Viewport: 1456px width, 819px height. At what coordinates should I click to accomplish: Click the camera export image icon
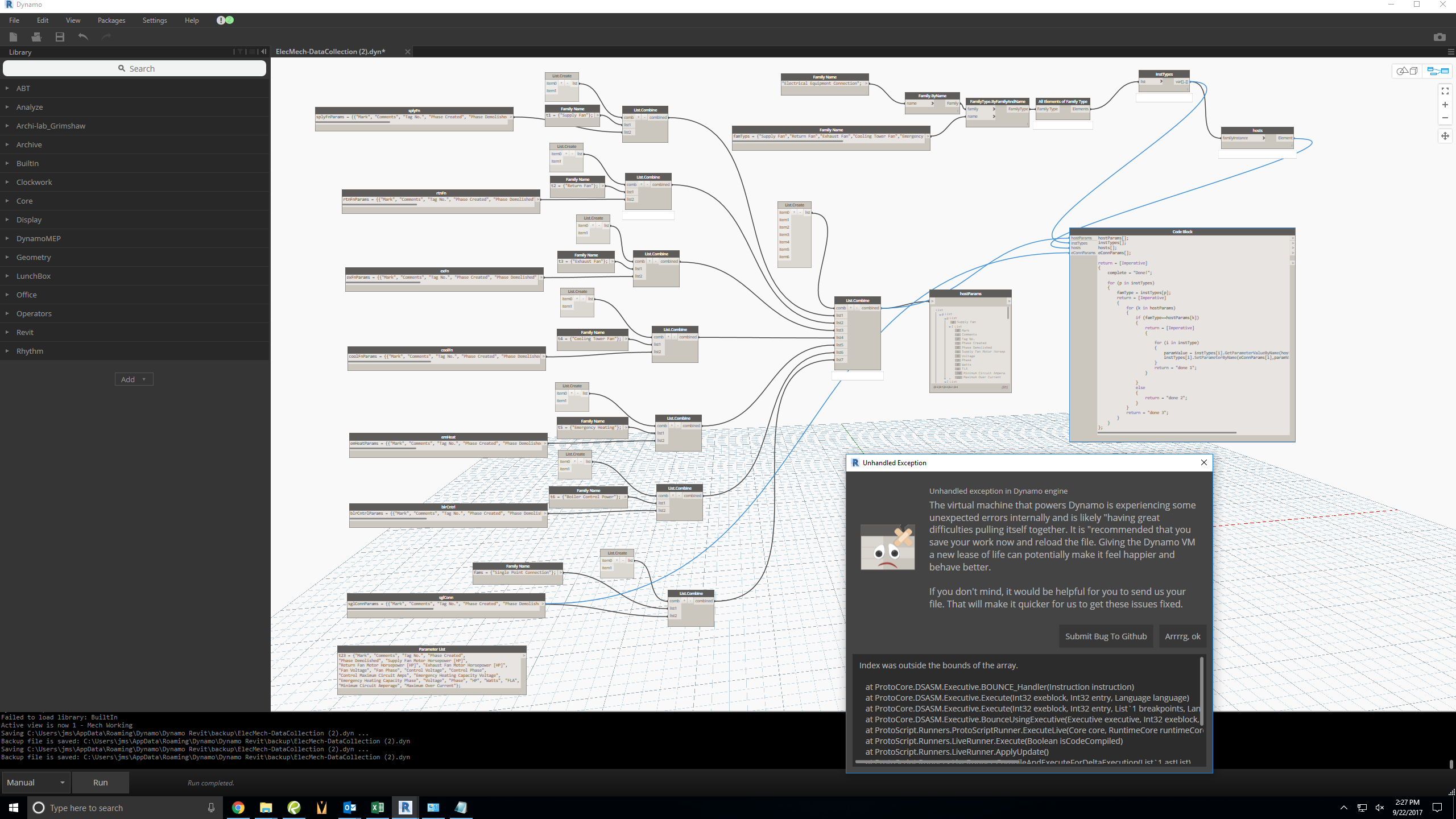(1440, 37)
